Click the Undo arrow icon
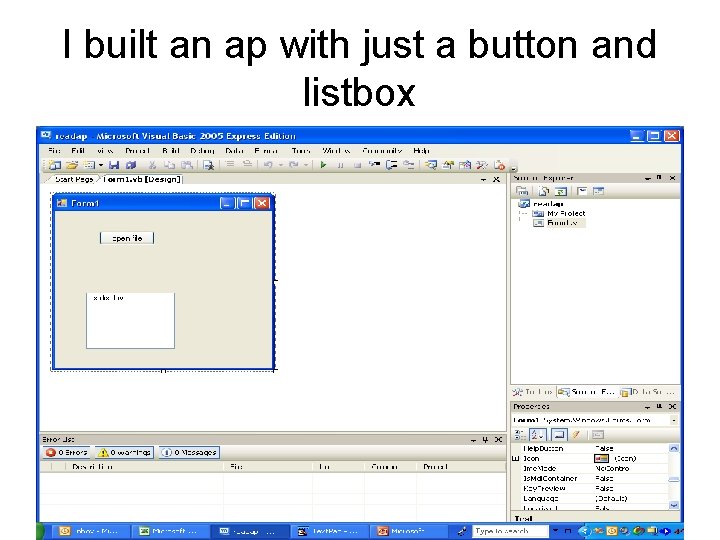This screenshot has width=720, height=540. 268,164
